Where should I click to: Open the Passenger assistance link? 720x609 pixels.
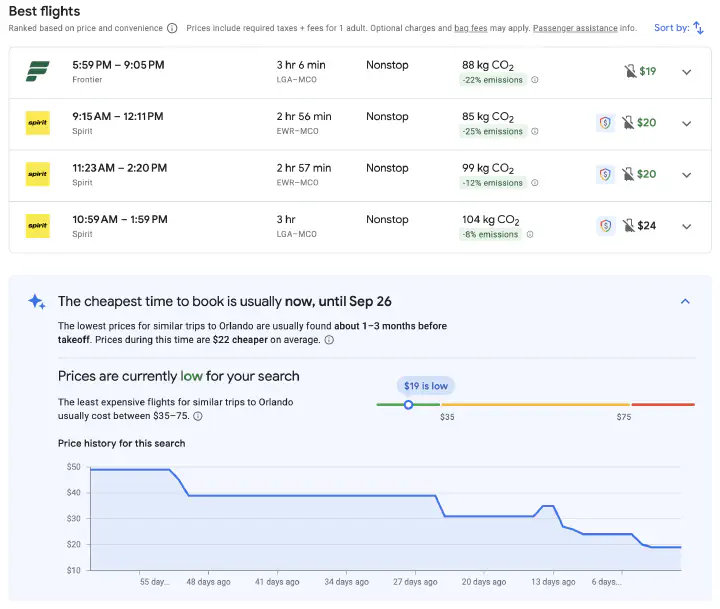pos(574,28)
